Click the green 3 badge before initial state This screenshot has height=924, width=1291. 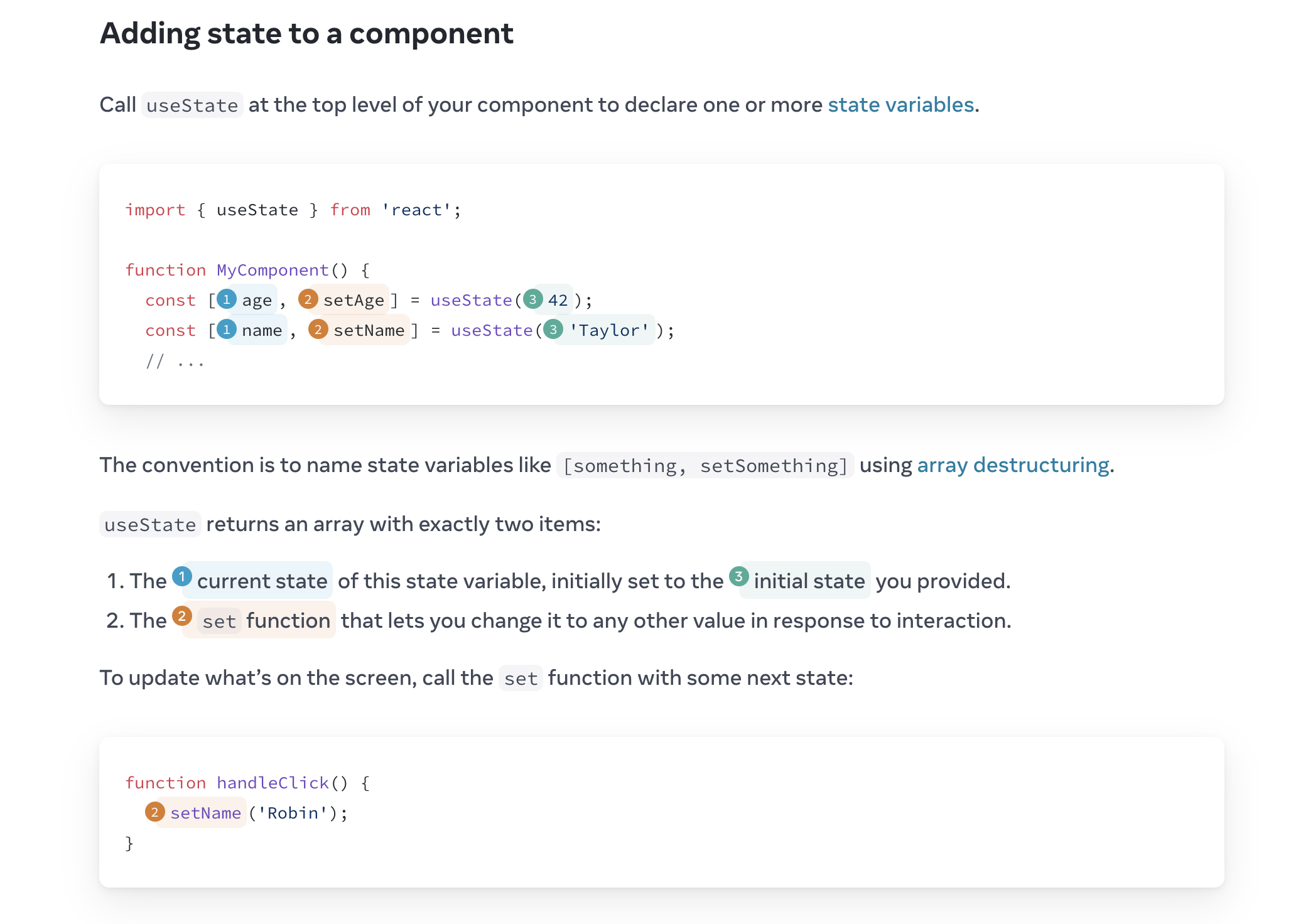tap(738, 576)
